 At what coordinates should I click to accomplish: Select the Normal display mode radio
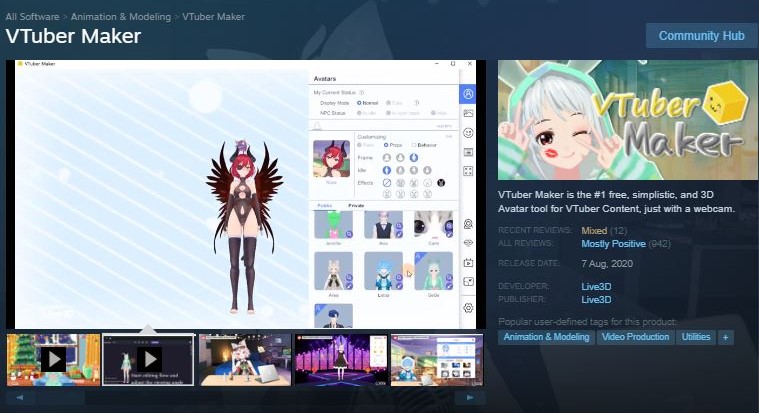pyautogui.click(x=359, y=103)
